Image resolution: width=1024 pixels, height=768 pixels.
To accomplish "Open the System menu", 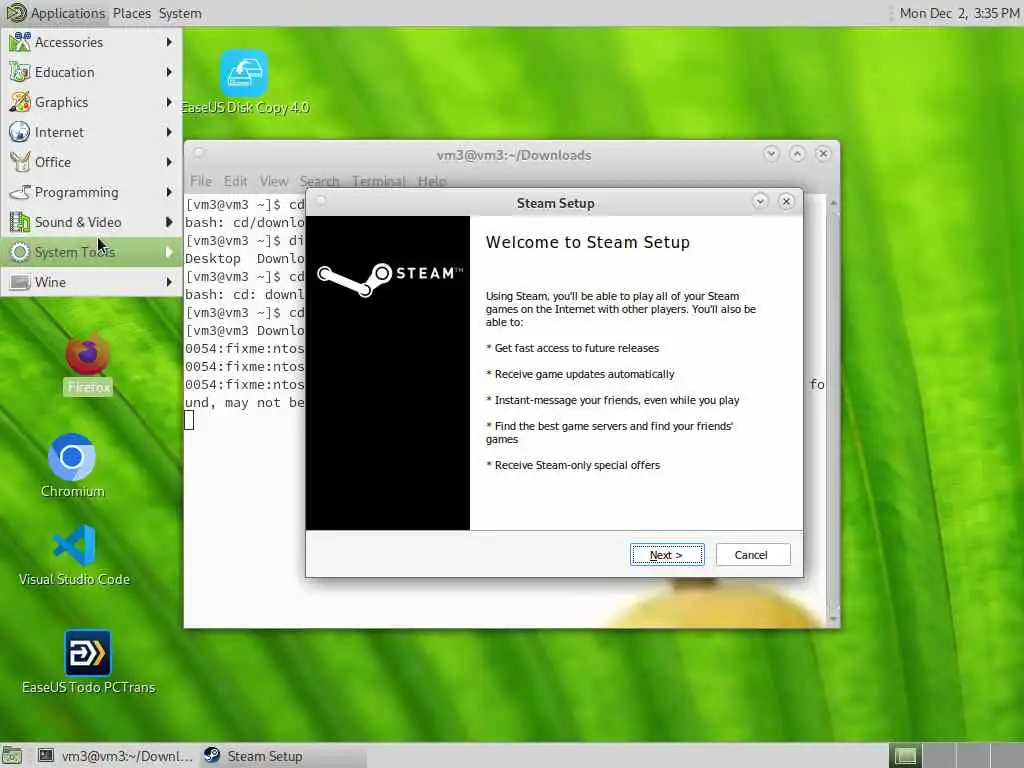I will pos(180,13).
